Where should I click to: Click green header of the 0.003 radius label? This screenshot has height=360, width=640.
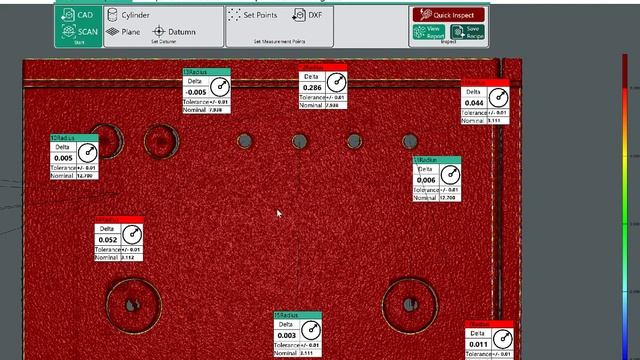(x=298, y=316)
